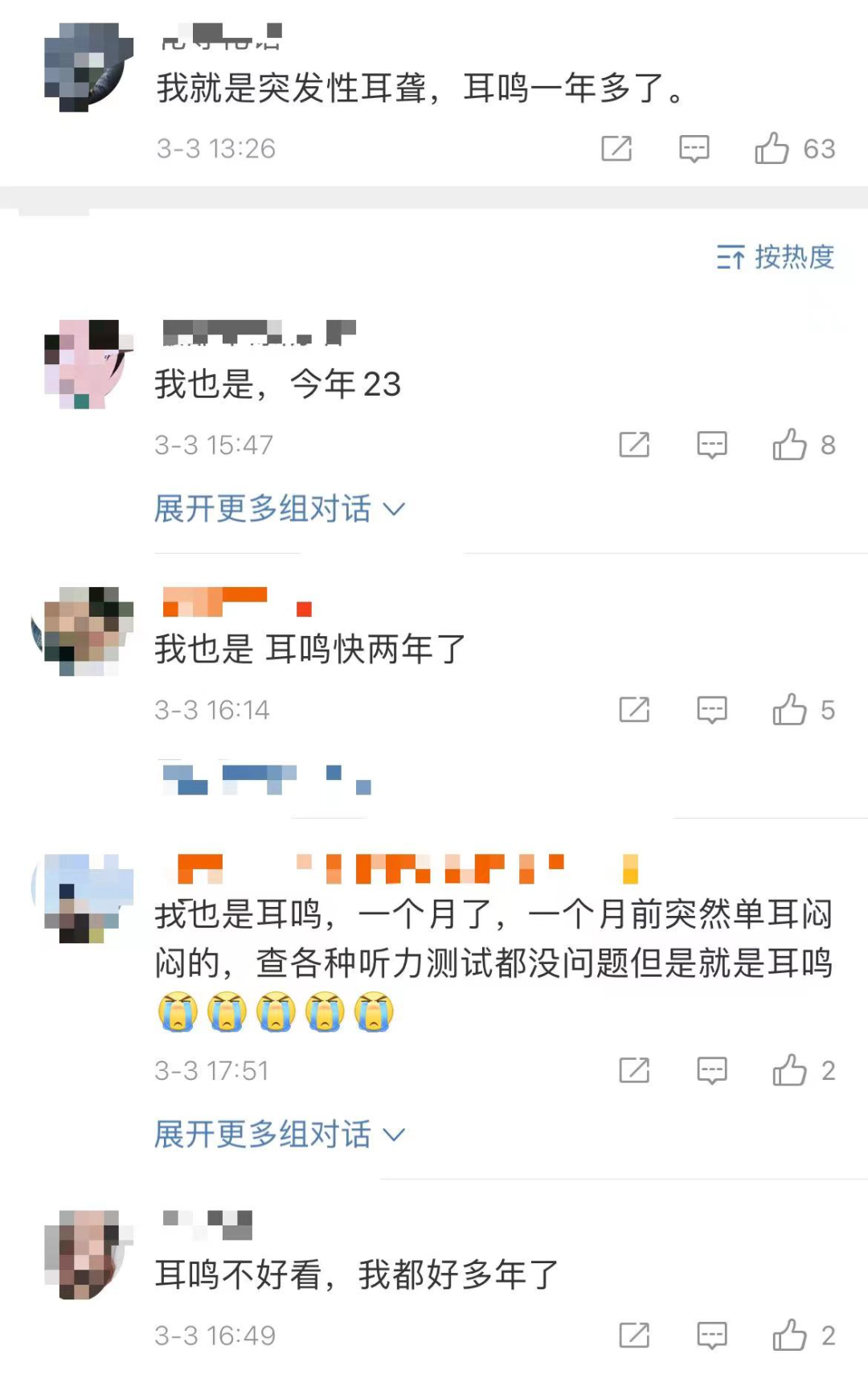Like the comment posted at 17:51
Image resolution: width=868 pixels, height=1379 pixels.
(804, 1070)
